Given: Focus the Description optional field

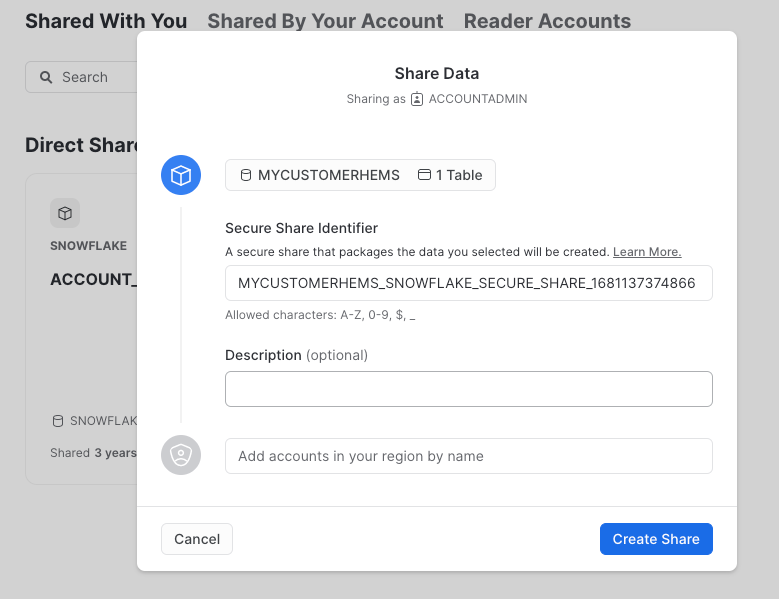Looking at the screenshot, I should (468, 389).
